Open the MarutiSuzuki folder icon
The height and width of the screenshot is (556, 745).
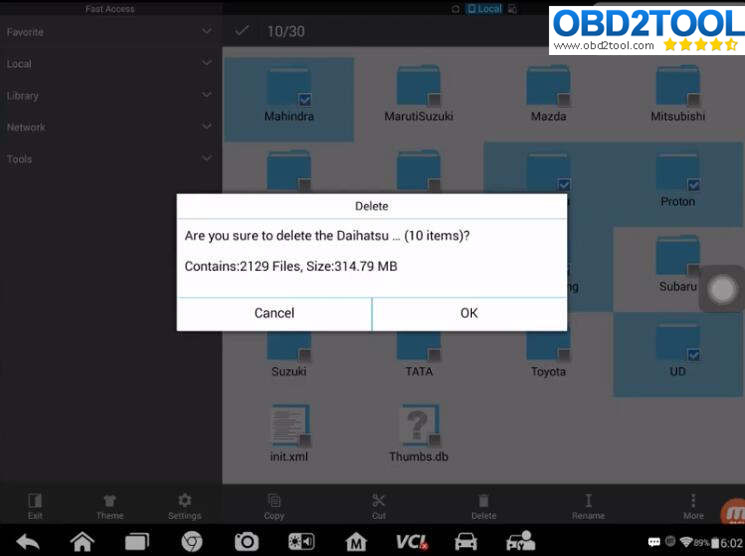coord(418,86)
